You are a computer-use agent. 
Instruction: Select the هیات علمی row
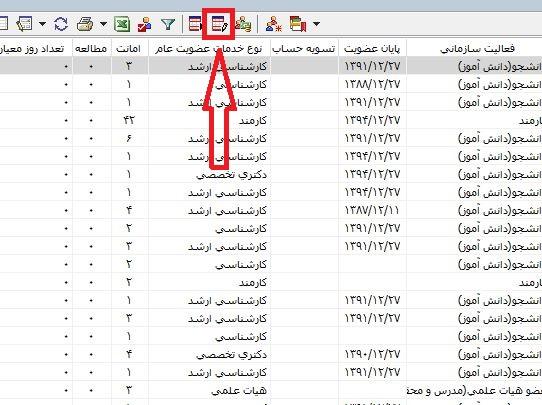[271, 390]
